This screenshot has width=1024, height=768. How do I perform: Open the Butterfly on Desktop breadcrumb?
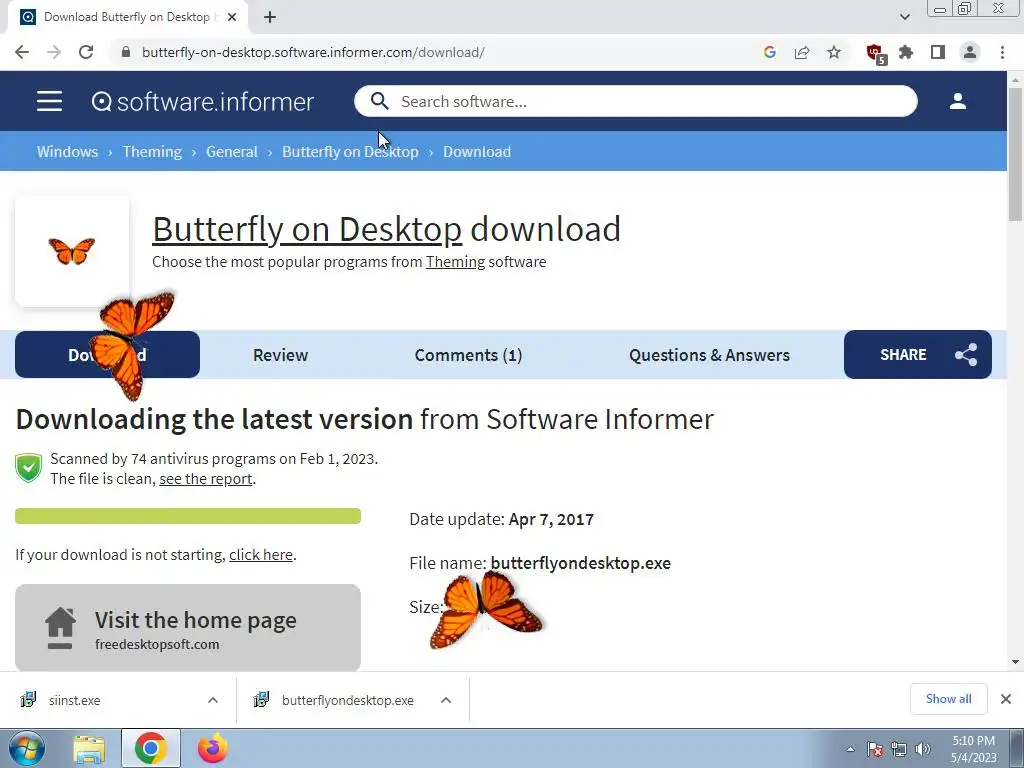coord(350,152)
